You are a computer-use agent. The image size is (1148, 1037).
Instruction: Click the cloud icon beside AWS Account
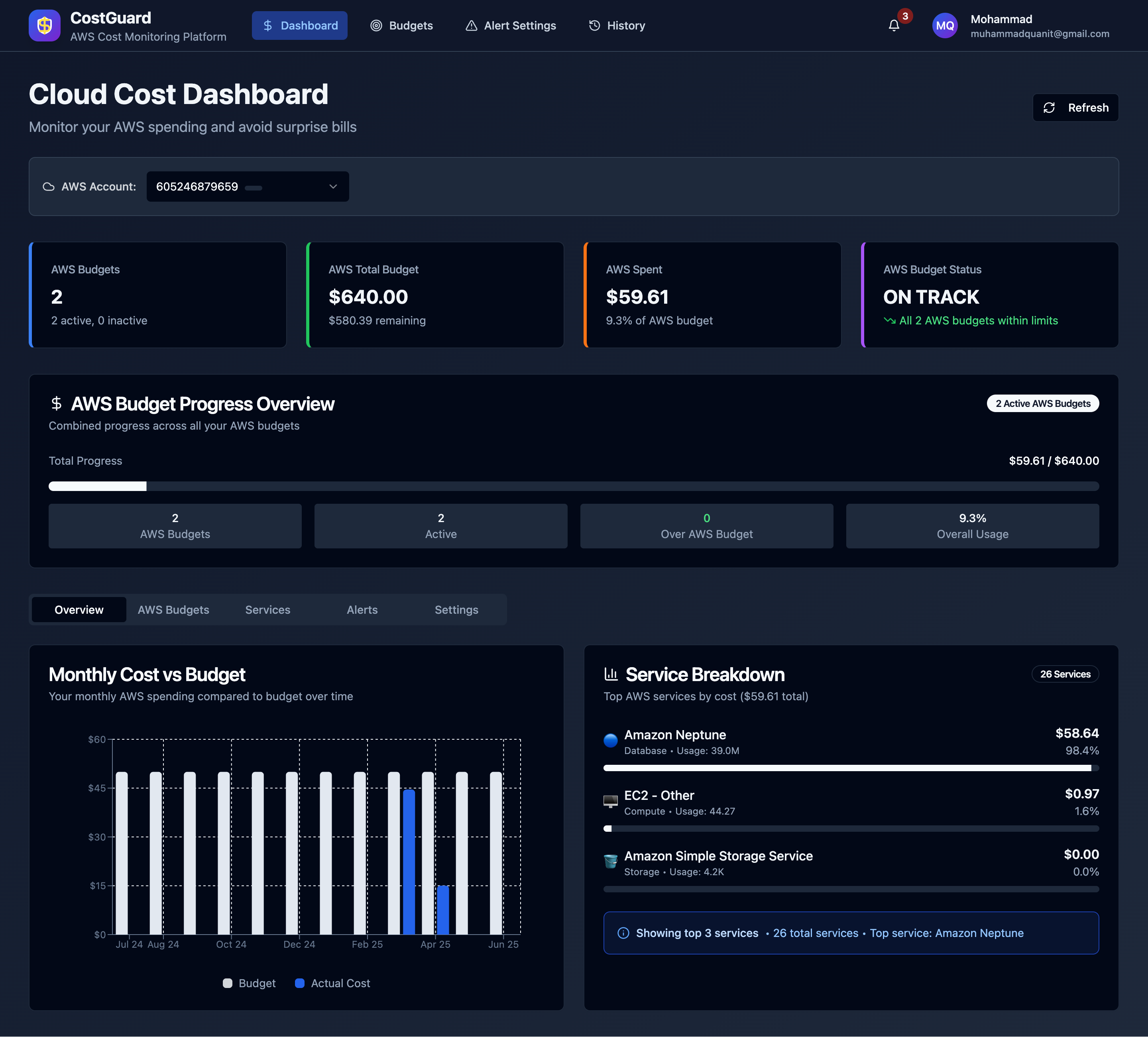point(49,187)
